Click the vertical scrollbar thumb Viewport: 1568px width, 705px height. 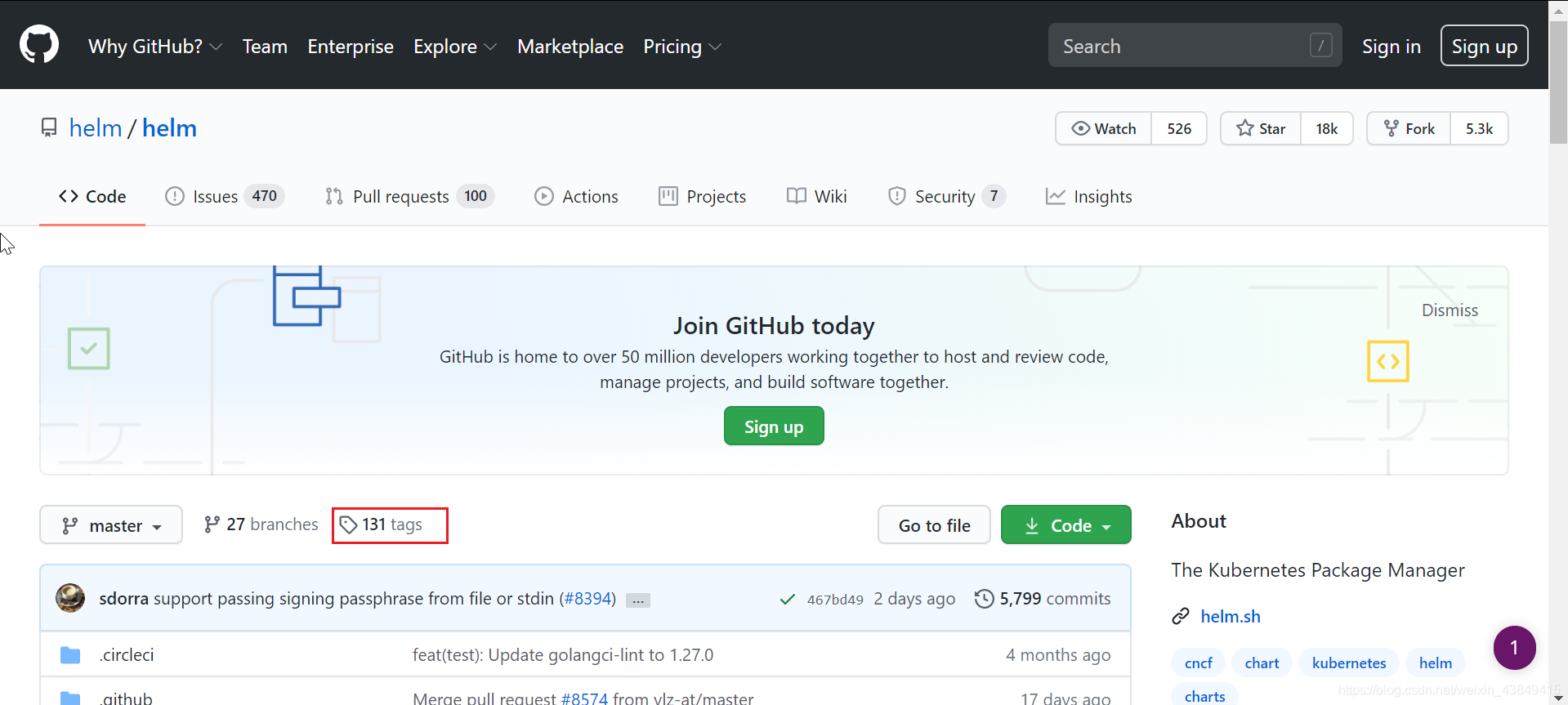pos(1558,82)
